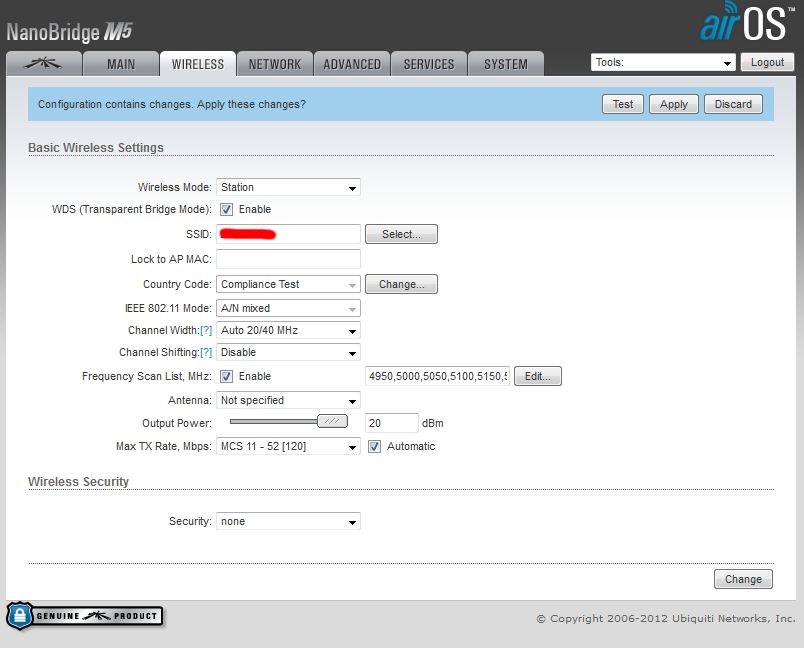Switch to the ADVANCED tab
The height and width of the screenshot is (648, 804).
pos(352,64)
